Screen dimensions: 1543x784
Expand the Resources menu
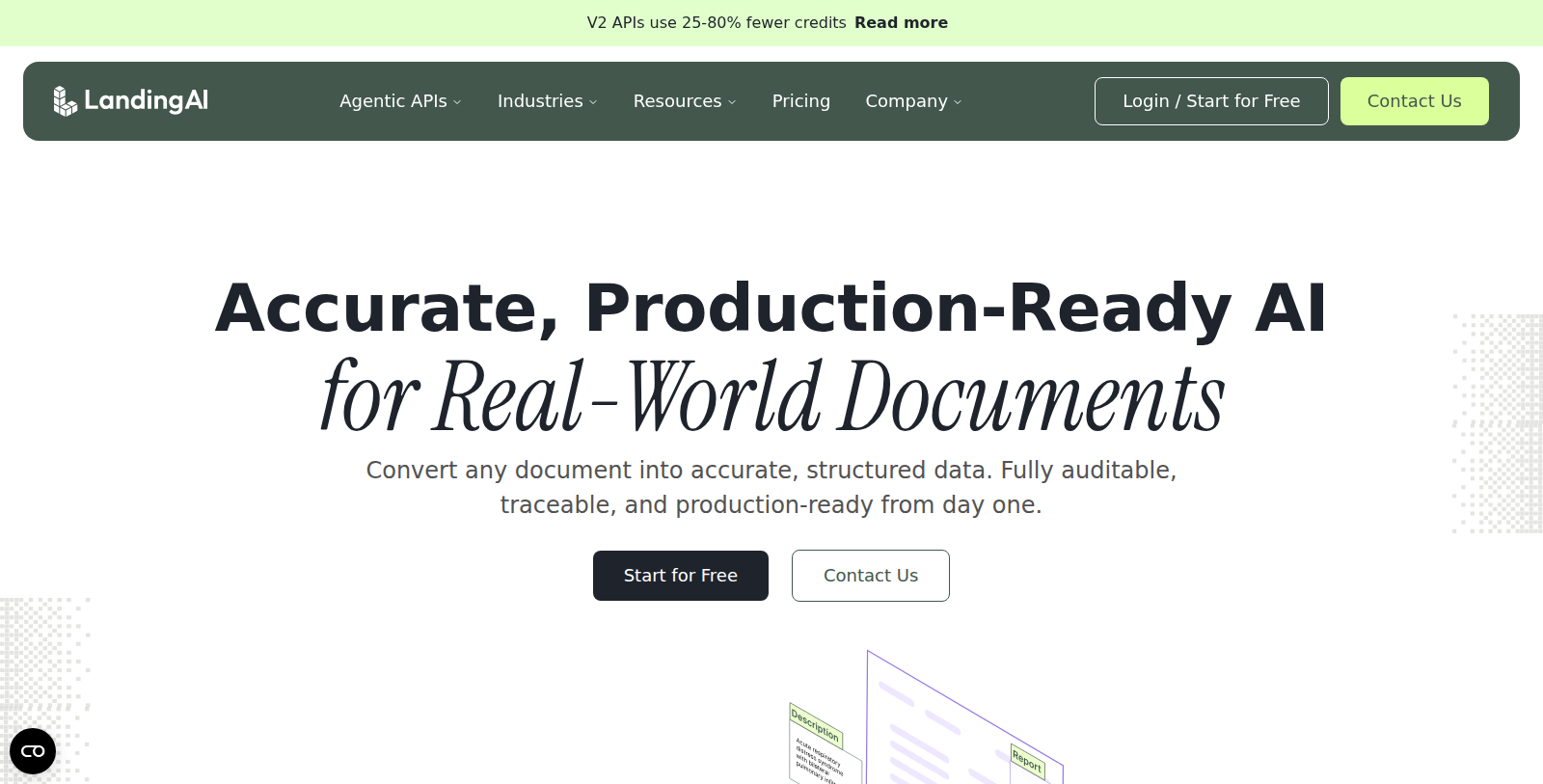(685, 101)
